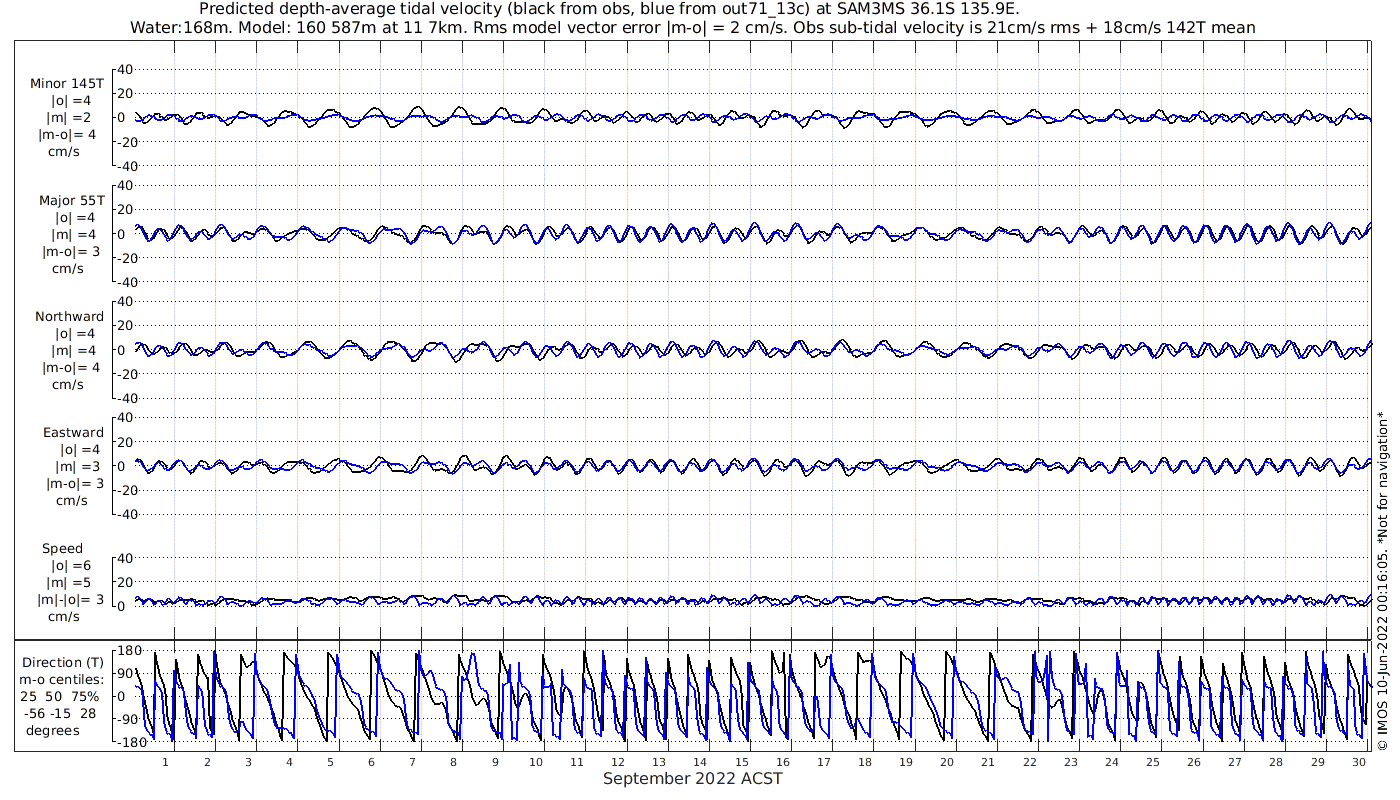This screenshot has height=800, width=1400.
Task: Click the 'Major 55T' panel label
Action: [71, 200]
